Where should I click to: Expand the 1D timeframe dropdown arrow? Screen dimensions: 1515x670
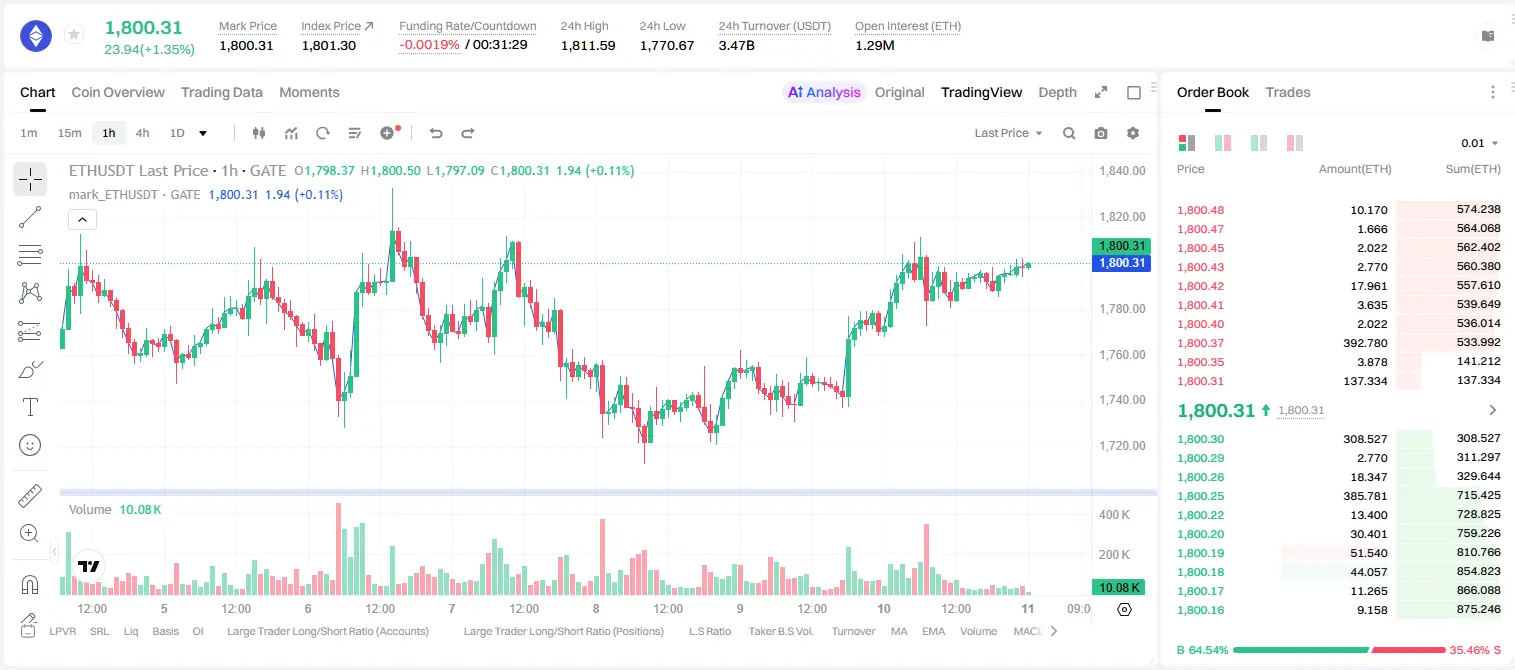pos(203,133)
